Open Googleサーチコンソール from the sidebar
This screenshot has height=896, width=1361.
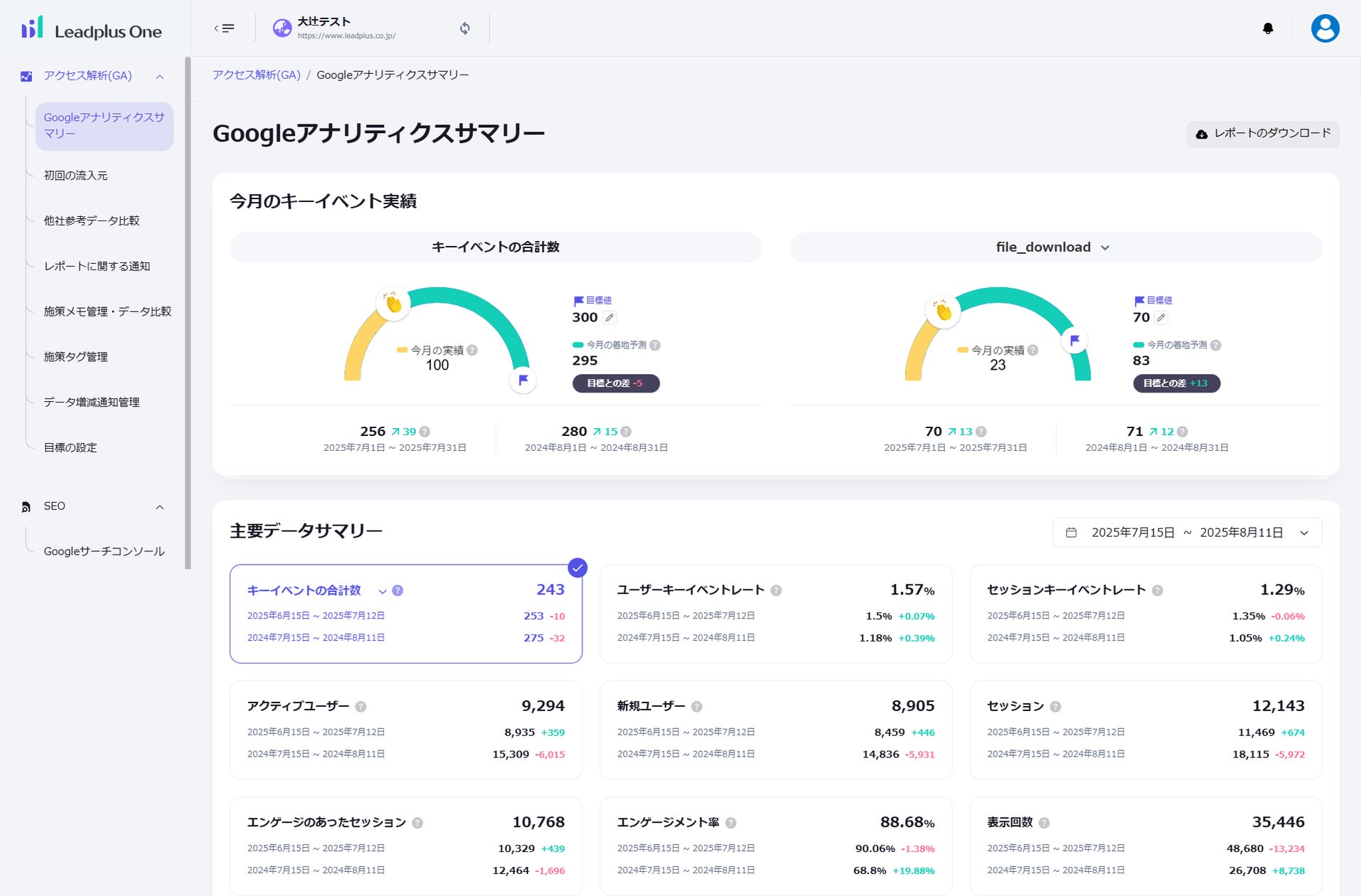(x=104, y=550)
